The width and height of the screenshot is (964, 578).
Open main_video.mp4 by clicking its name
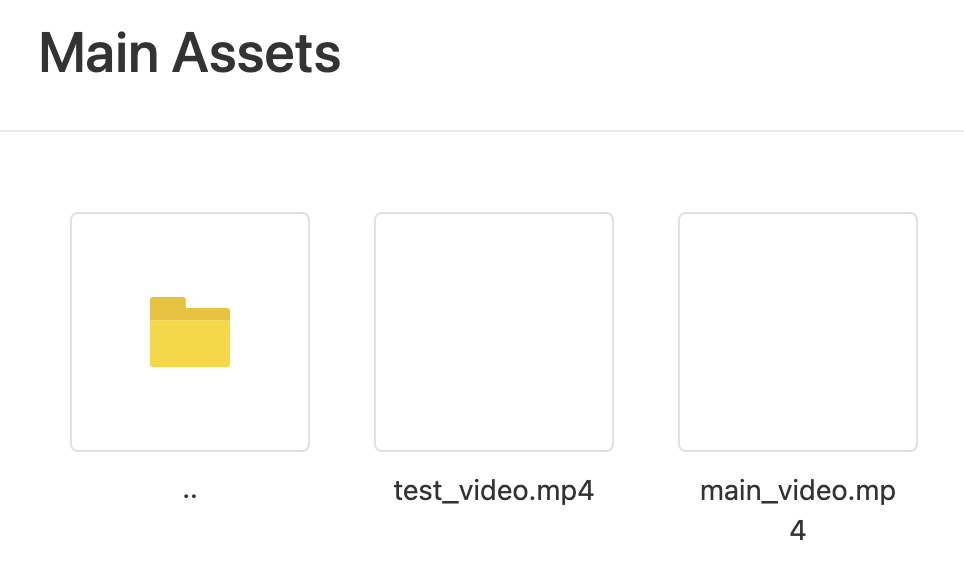pyautogui.click(x=797, y=491)
